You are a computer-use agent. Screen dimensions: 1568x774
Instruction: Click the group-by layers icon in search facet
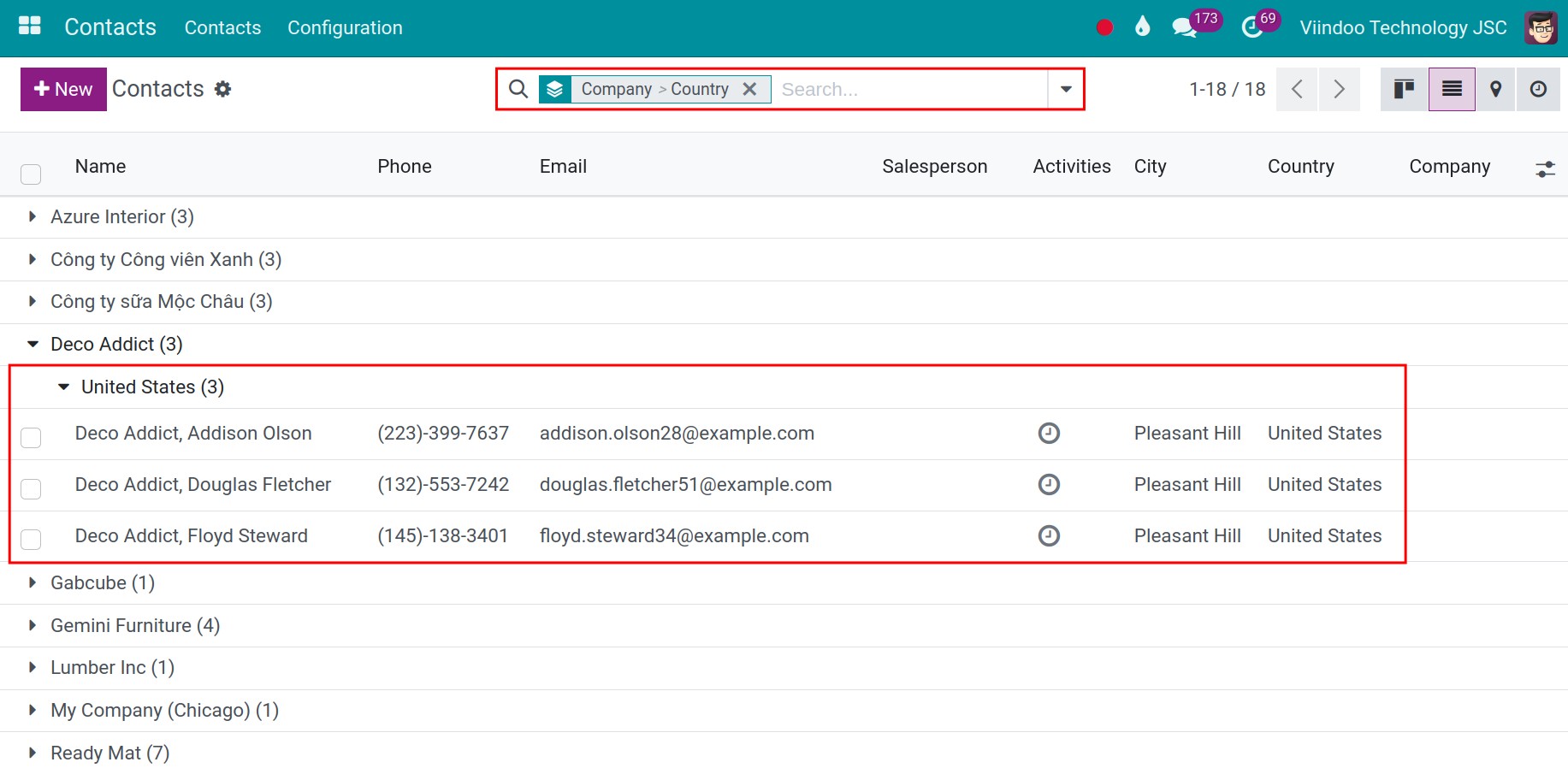pyautogui.click(x=555, y=89)
